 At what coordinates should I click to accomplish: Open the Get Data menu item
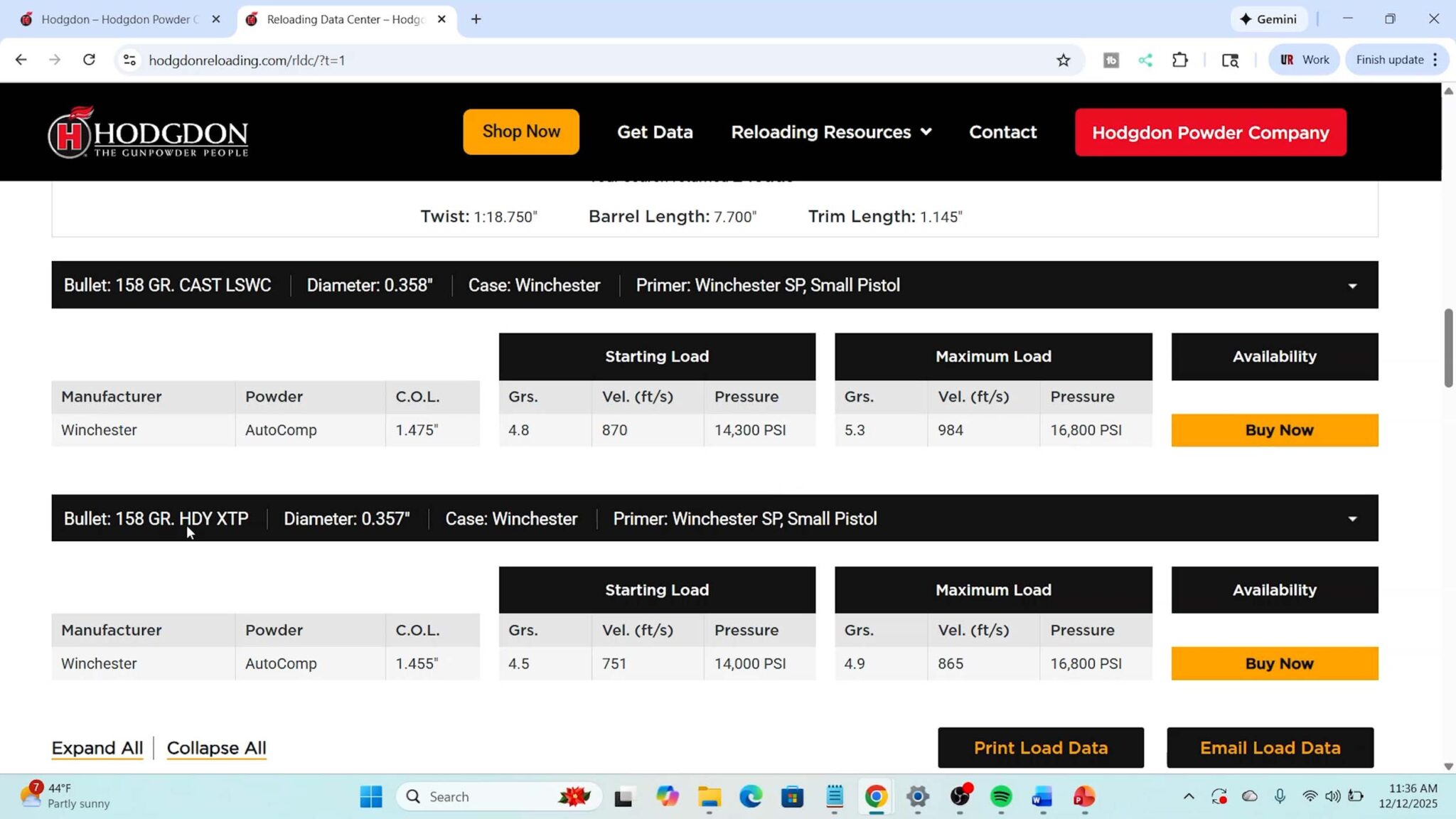[x=654, y=132]
